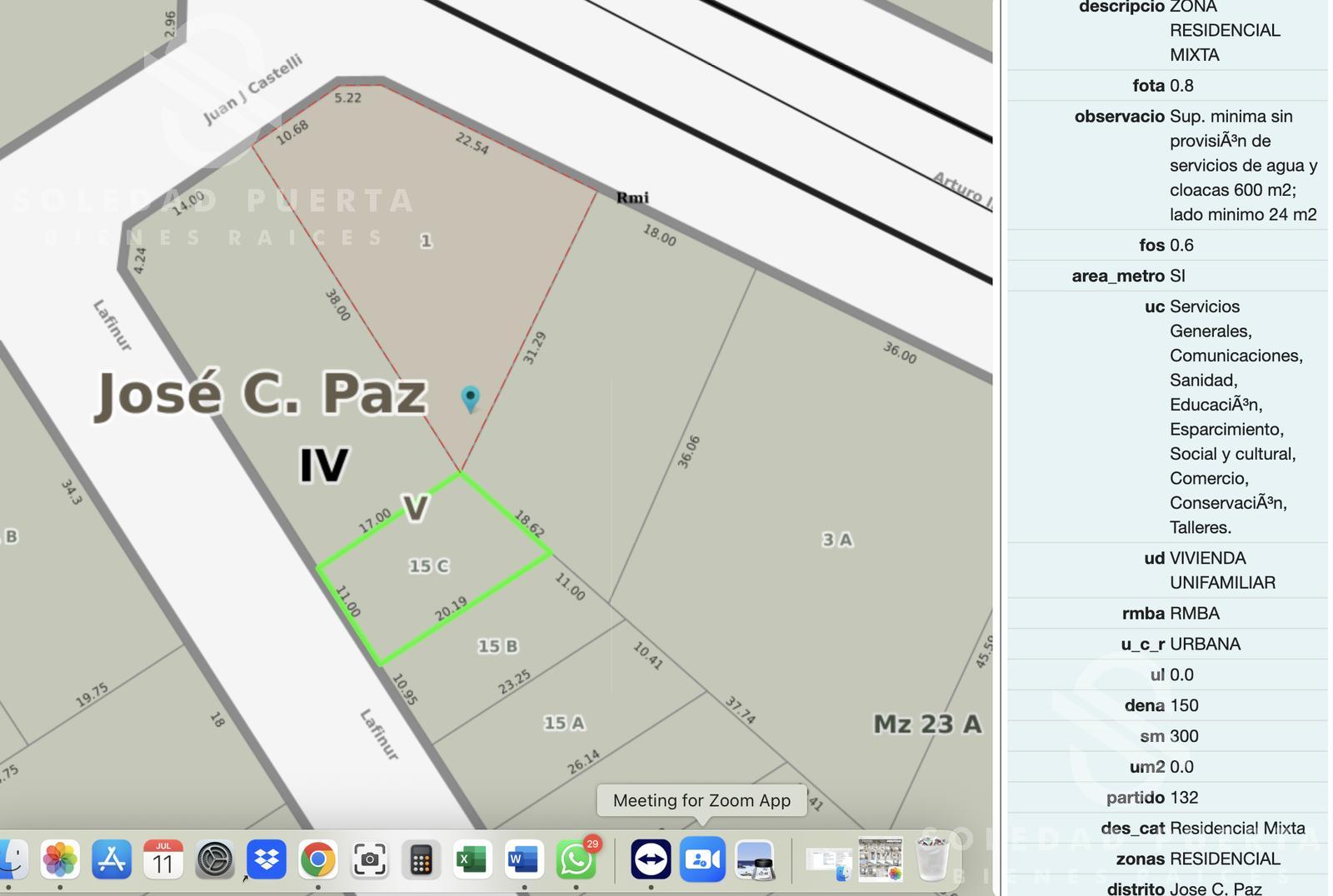
Task: Restore the minimized Photos window thumbnail
Action: 881,859
